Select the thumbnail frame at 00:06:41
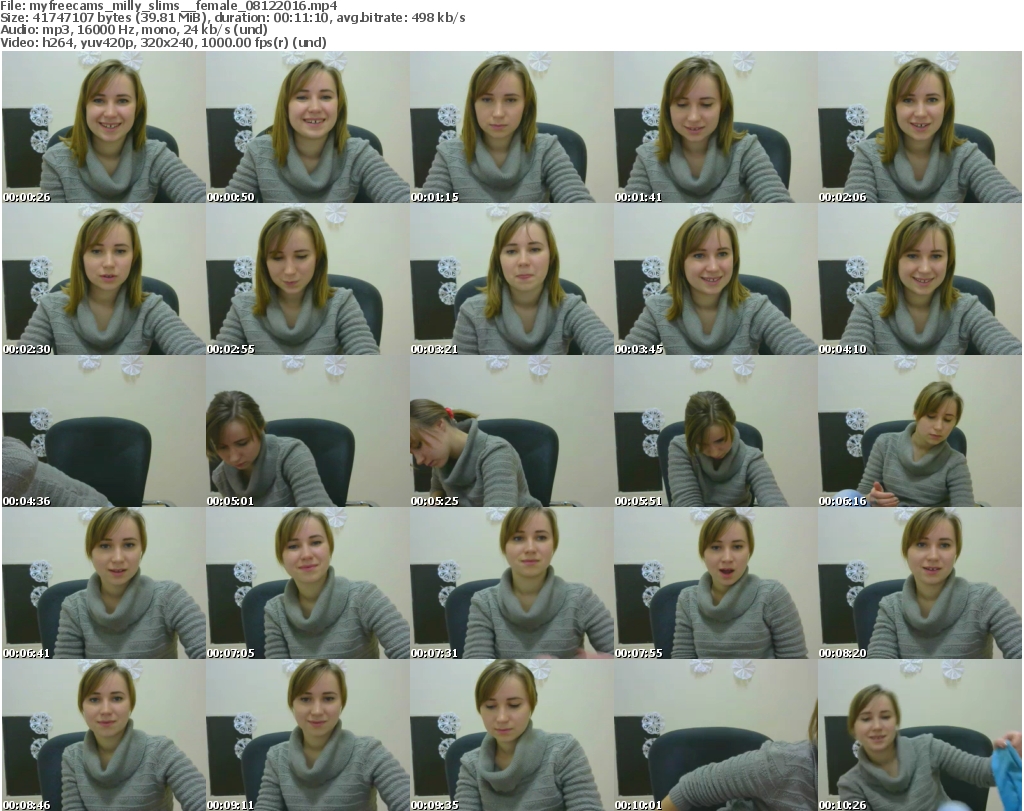The image size is (1024, 811). click(104, 584)
